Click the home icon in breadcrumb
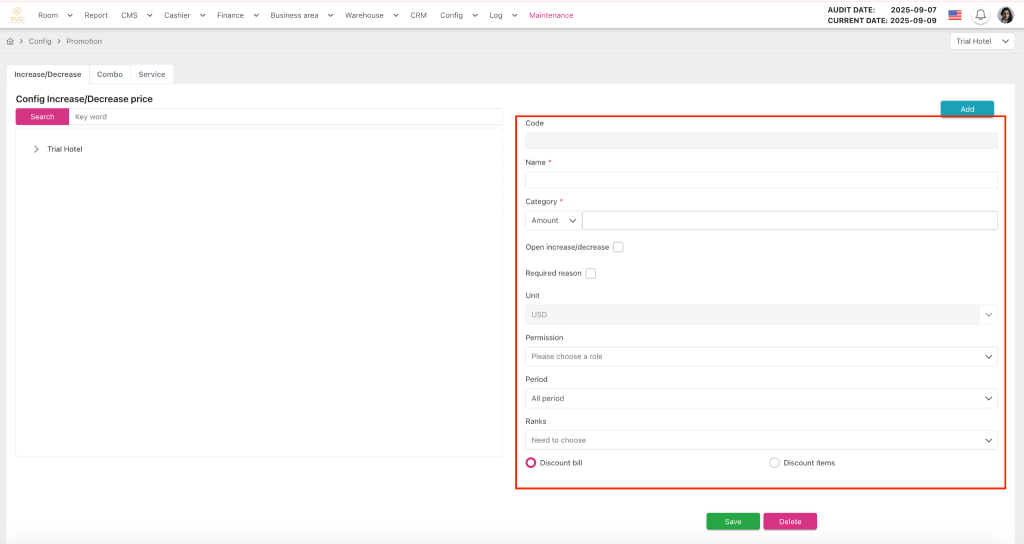The height and width of the screenshot is (544, 1024). (10, 41)
